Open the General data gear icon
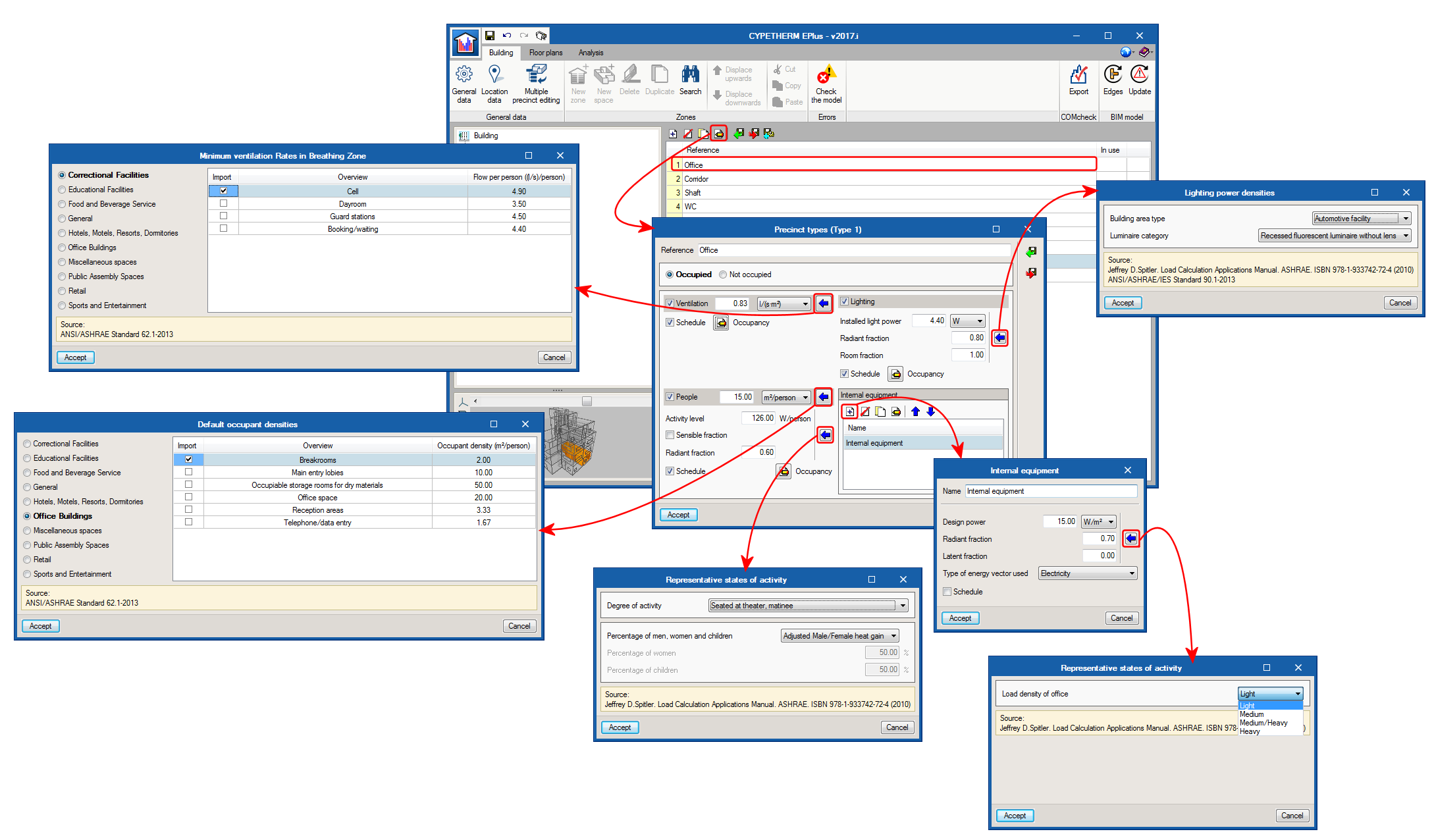1434x840 pixels. [464, 74]
